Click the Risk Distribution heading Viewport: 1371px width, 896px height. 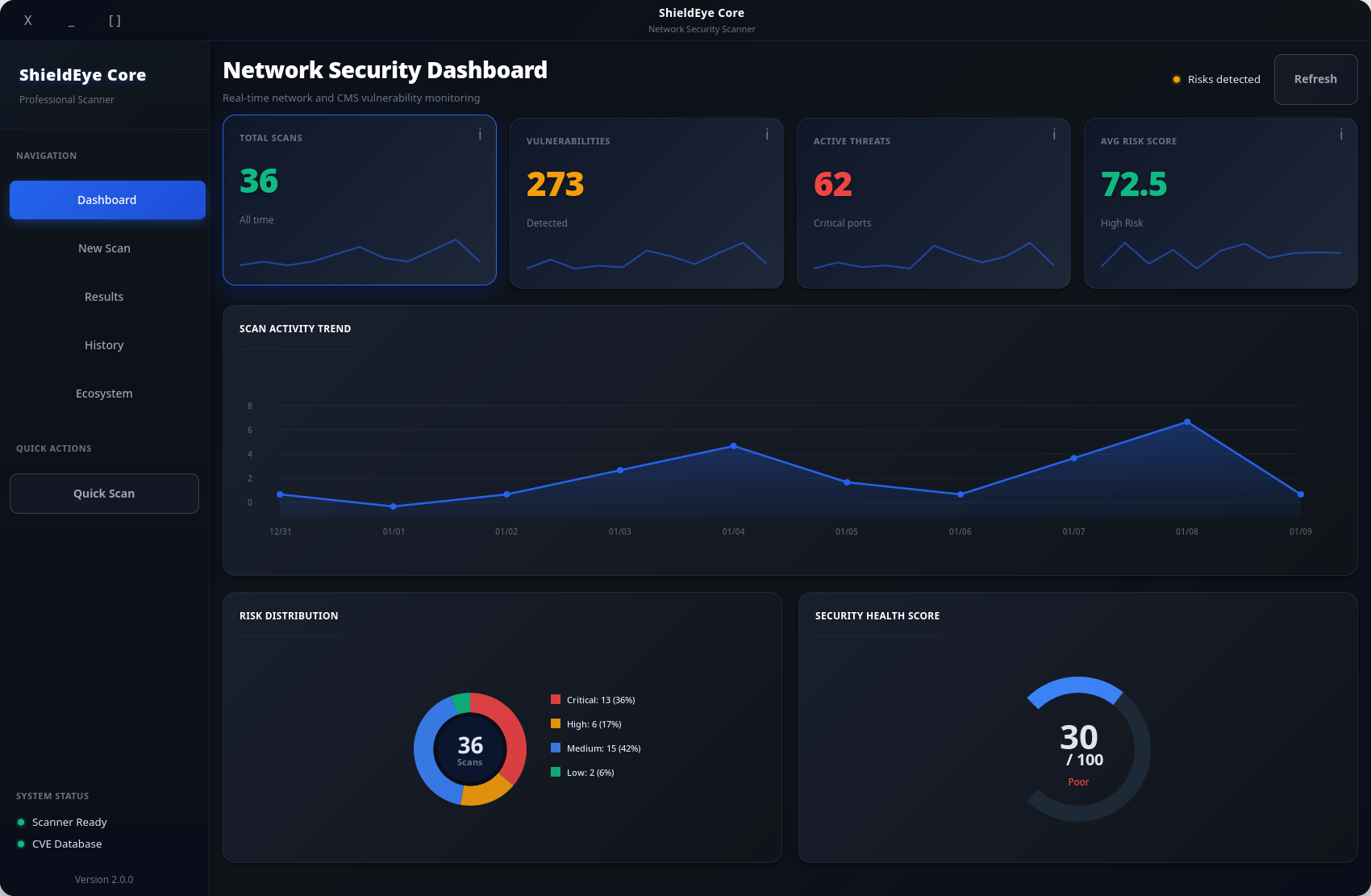[289, 615]
